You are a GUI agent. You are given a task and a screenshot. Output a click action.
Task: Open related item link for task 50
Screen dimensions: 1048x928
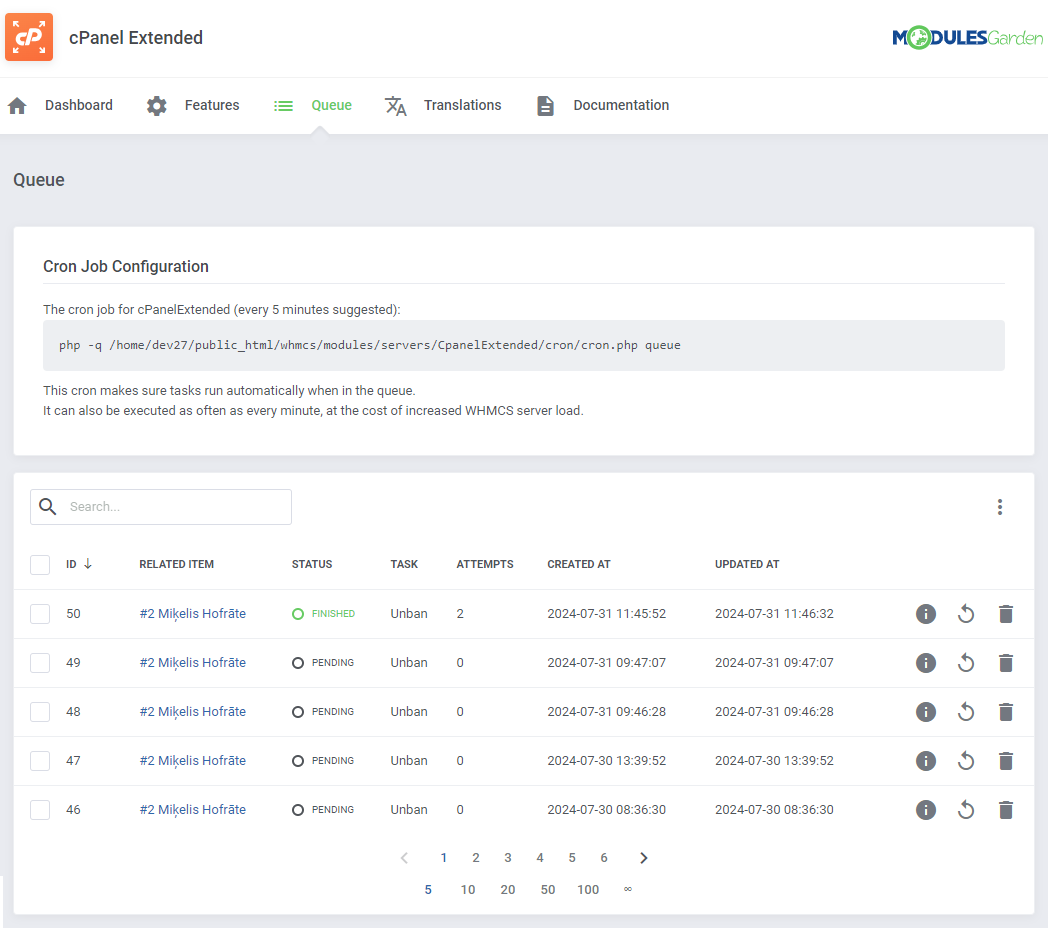click(x=192, y=614)
